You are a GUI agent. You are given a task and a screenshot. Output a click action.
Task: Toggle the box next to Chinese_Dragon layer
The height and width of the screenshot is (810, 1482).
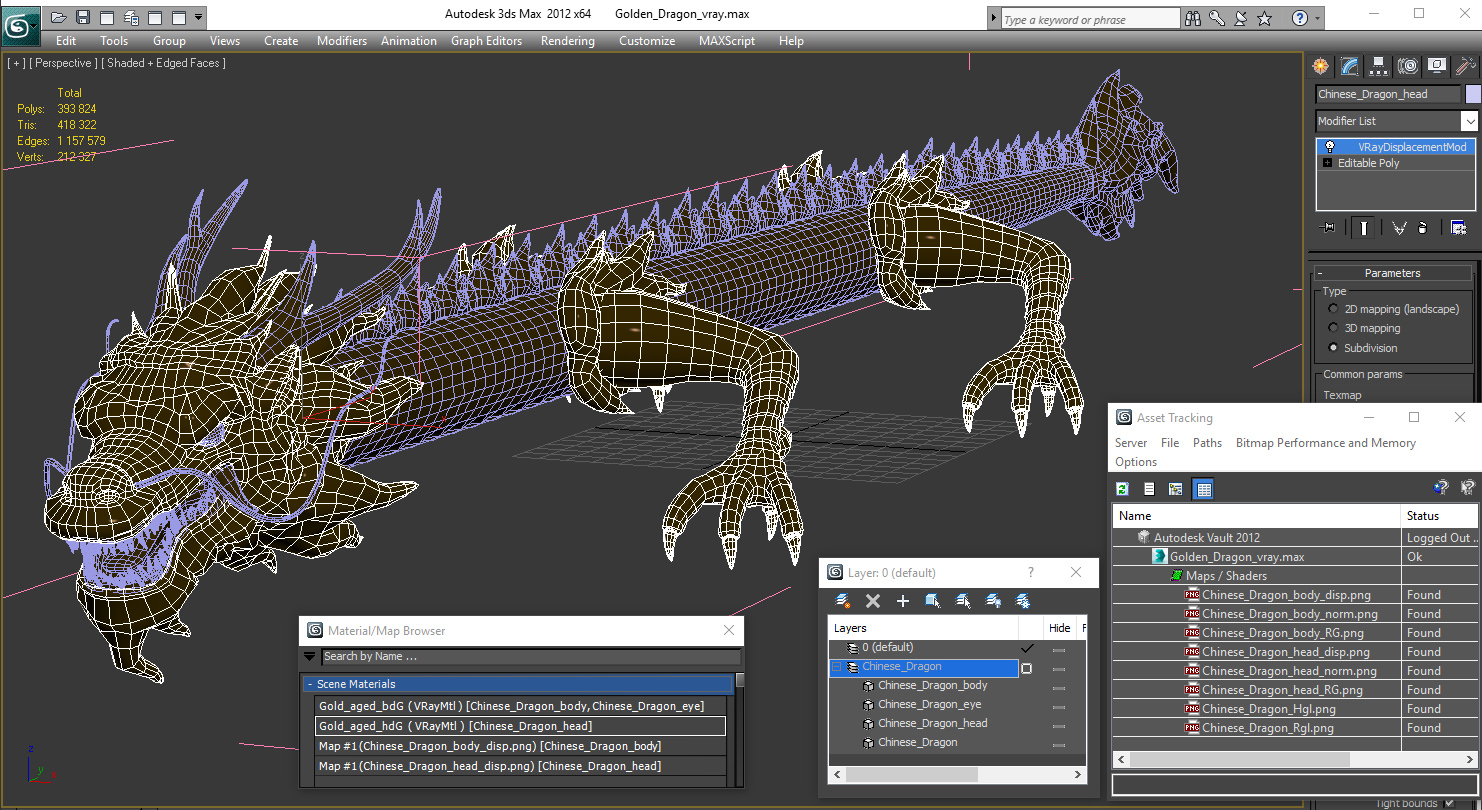(x=1027, y=668)
